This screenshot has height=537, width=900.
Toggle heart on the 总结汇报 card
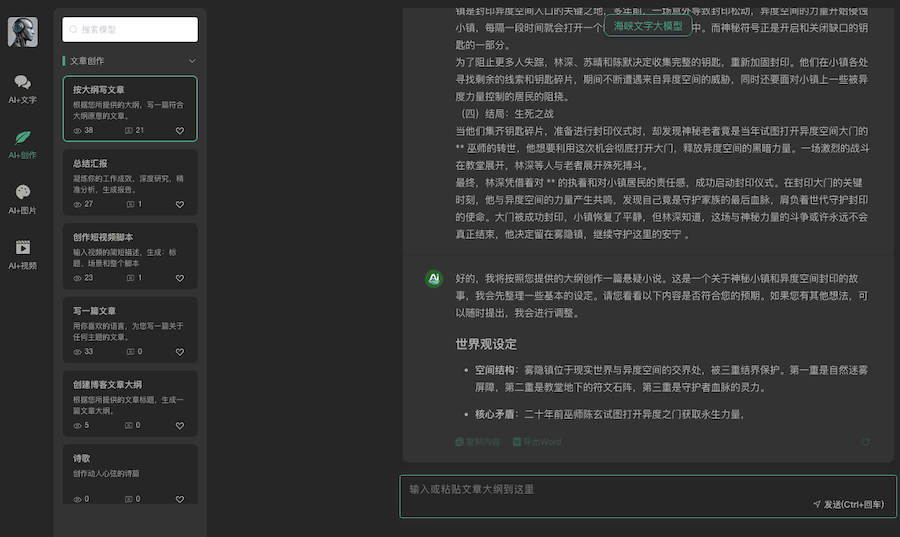point(180,204)
